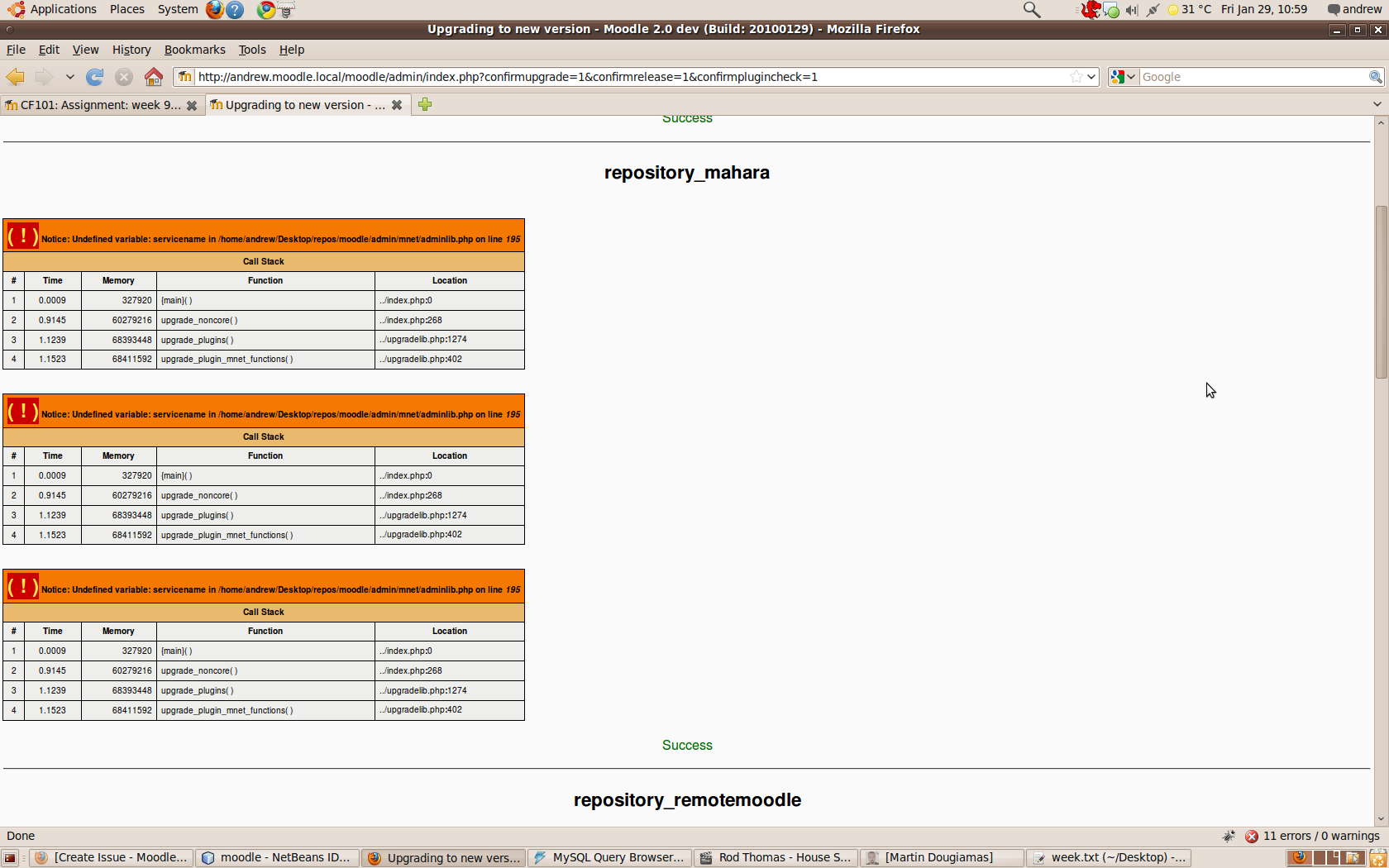Open the System menu
This screenshot has width=1389, height=868.
tap(178, 9)
